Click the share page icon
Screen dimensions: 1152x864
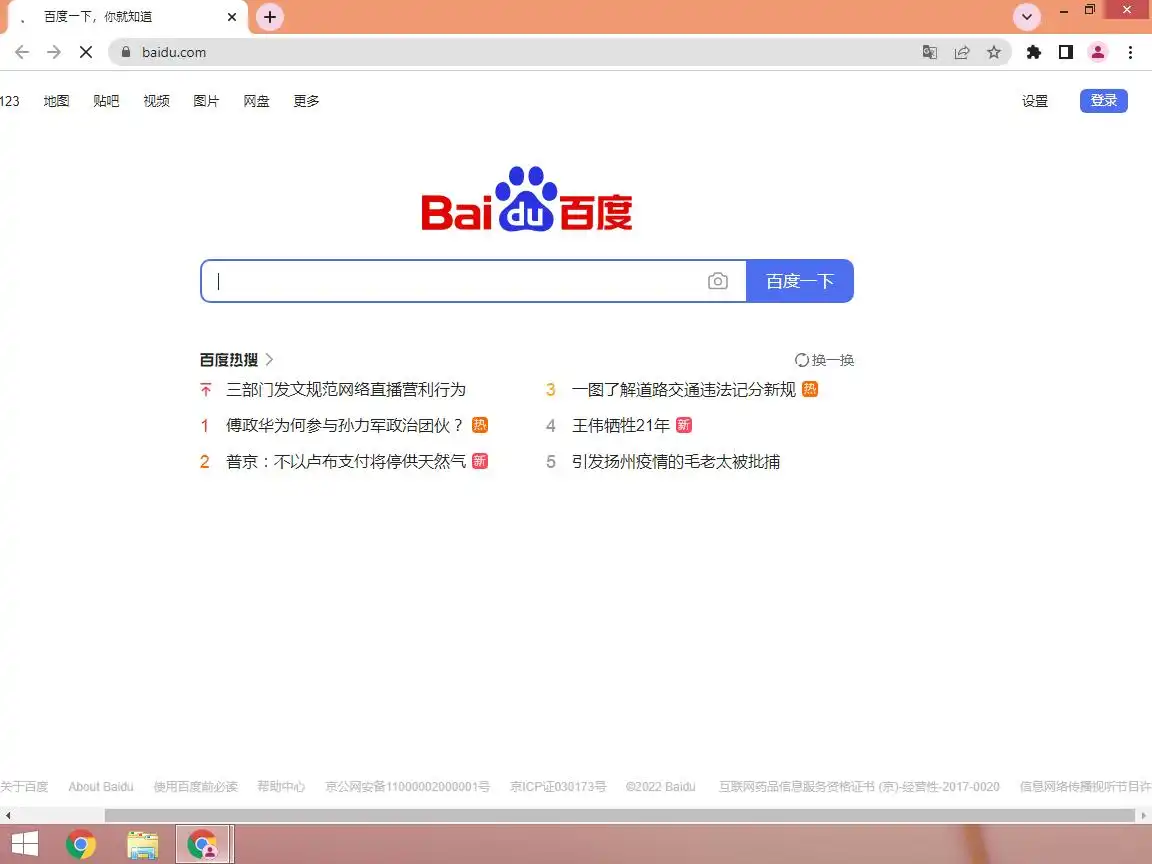pos(962,52)
